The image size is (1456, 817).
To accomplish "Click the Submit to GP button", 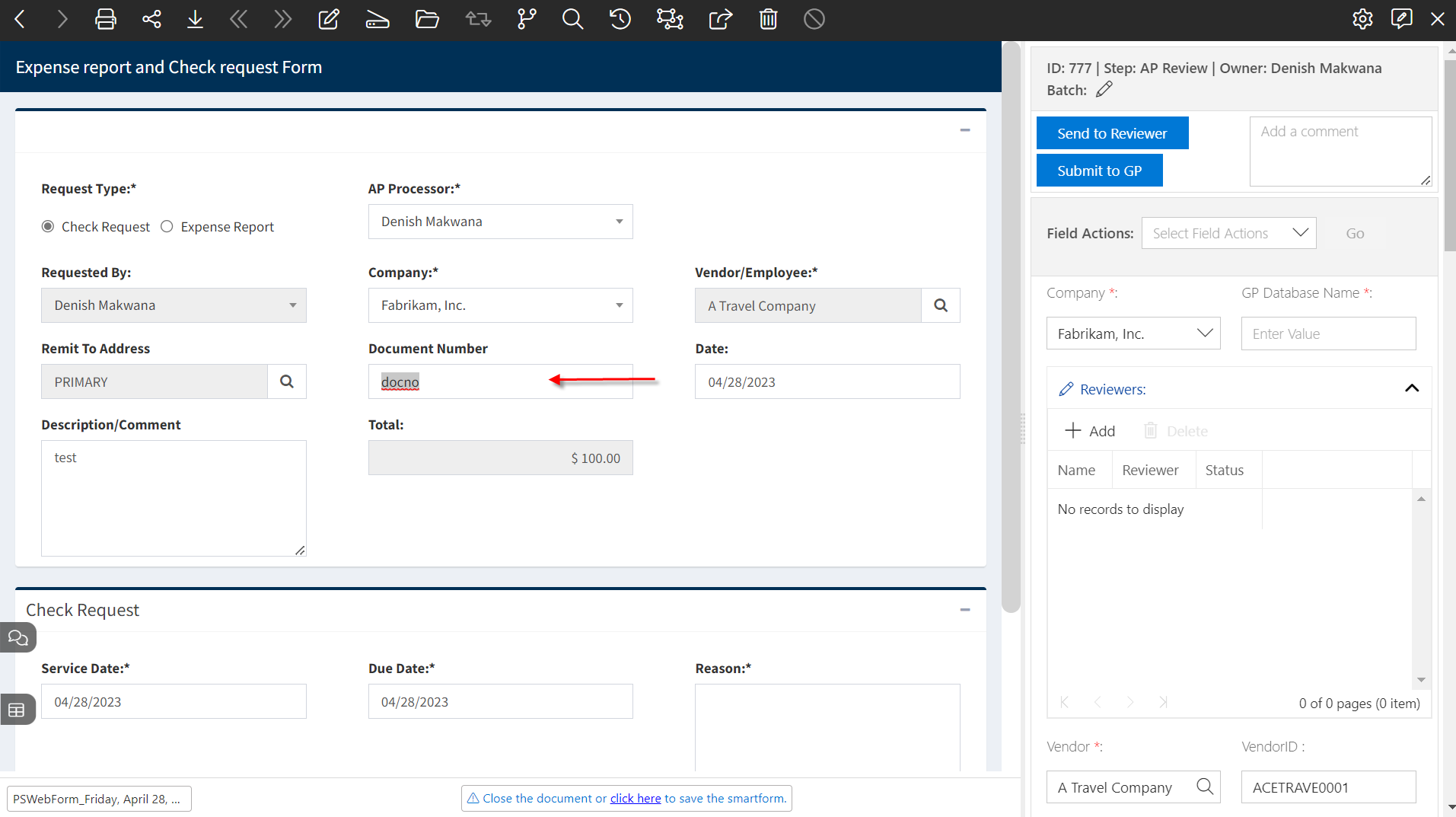I will tap(1099, 171).
